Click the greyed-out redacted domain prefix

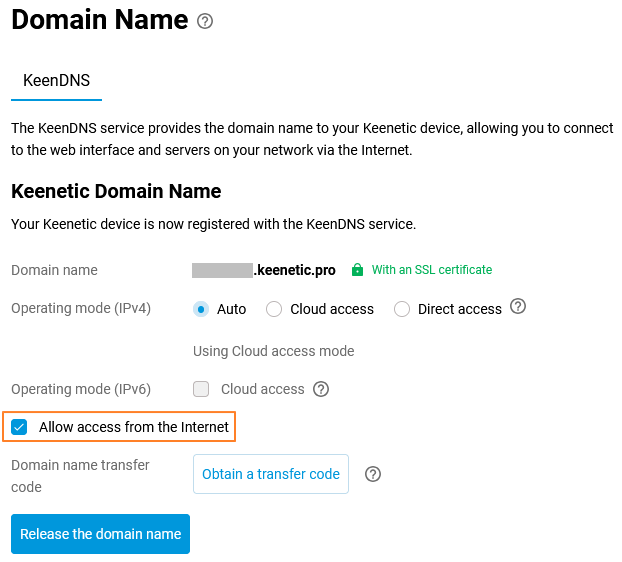222,270
